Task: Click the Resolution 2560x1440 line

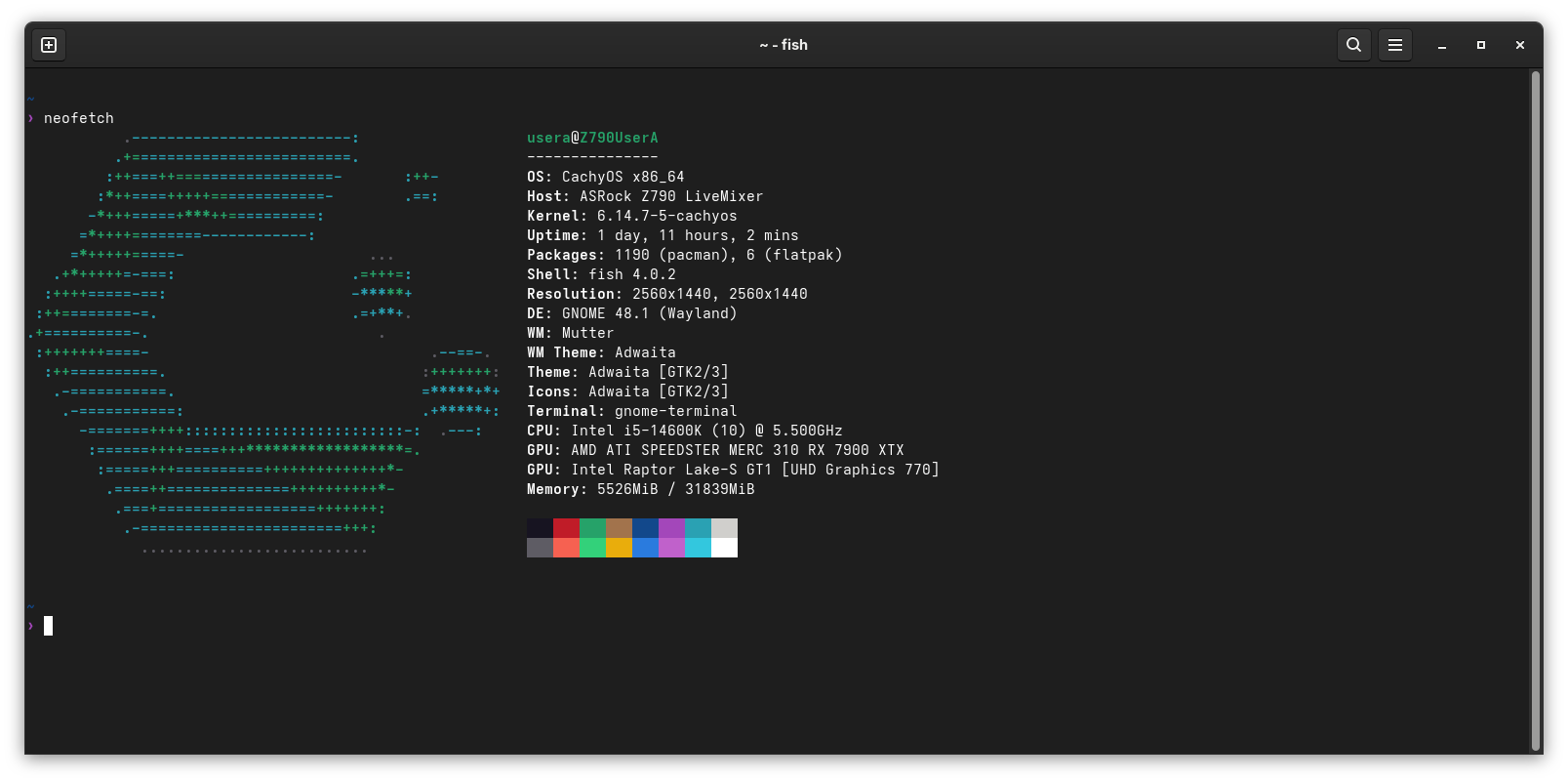Action: click(x=667, y=294)
